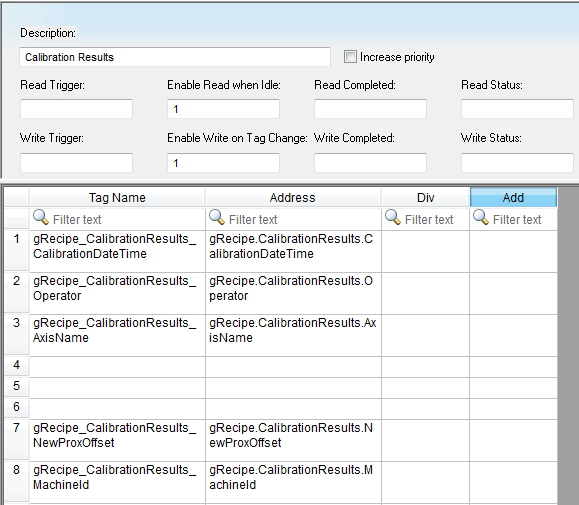
Task: Select row header number 8
Action: (x=17, y=482)
